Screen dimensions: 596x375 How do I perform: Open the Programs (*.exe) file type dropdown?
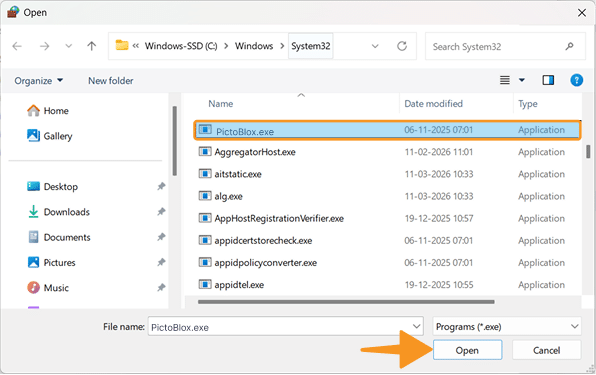pyautogui.click(x=507, y=327)
